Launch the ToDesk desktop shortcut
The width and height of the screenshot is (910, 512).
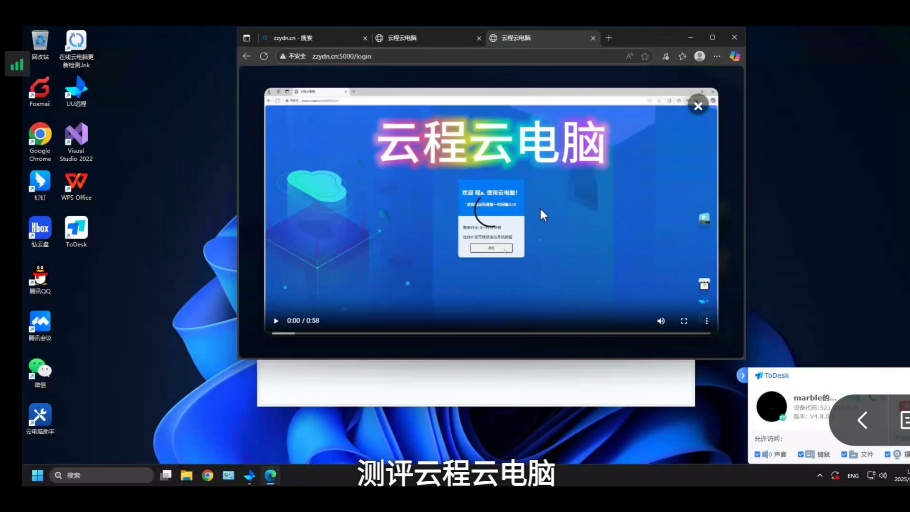pyautogui.click(x=76, y=232)
